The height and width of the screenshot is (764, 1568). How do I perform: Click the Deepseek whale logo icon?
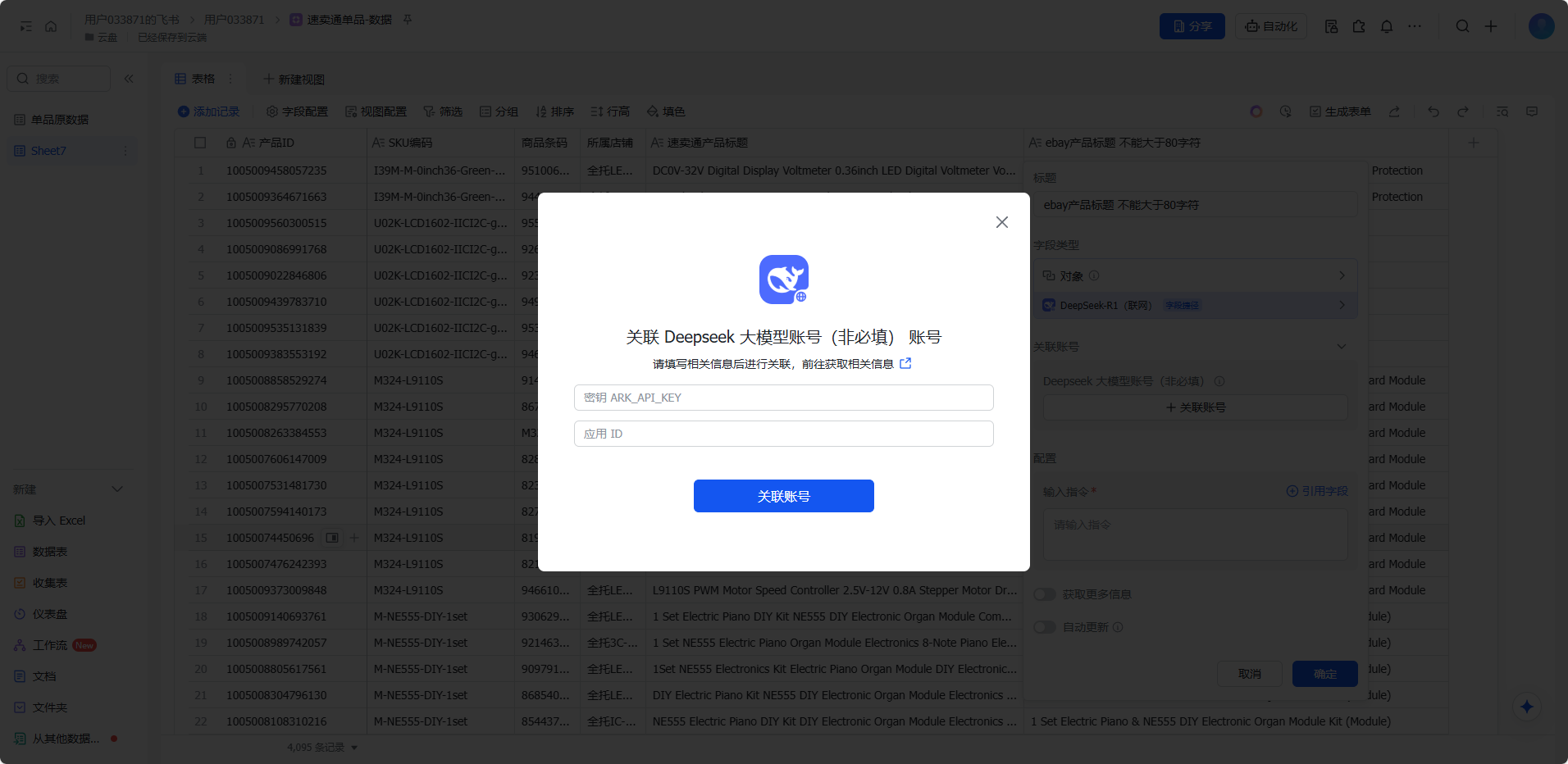coord(783,279)
